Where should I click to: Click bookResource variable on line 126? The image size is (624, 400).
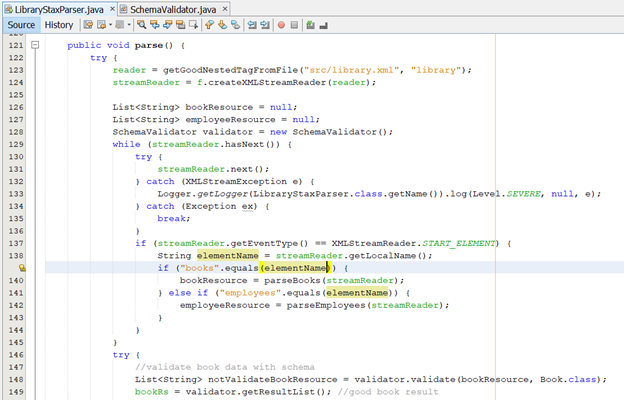(219, 107)
